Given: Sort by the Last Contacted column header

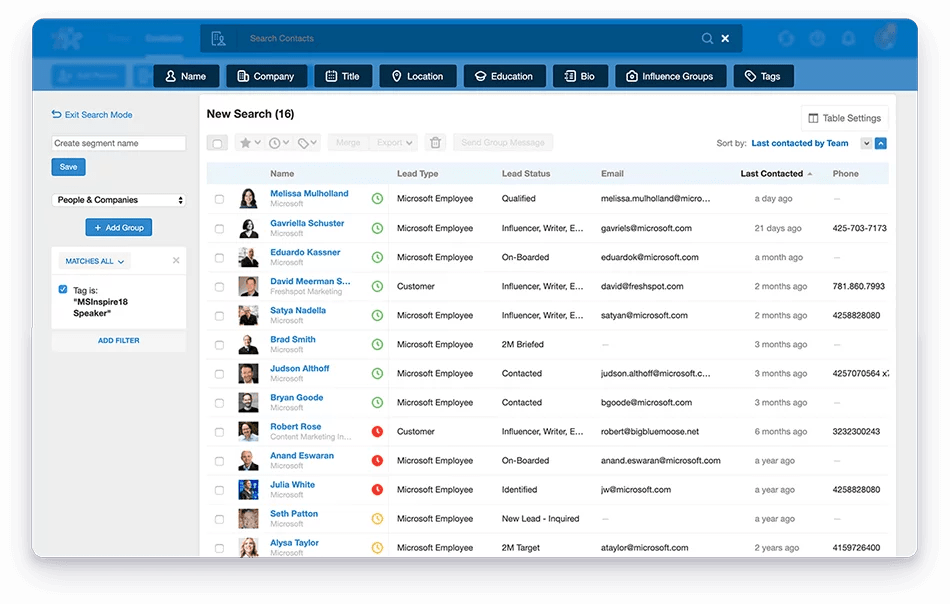Looking at the screenshot, I should point(773,173).
